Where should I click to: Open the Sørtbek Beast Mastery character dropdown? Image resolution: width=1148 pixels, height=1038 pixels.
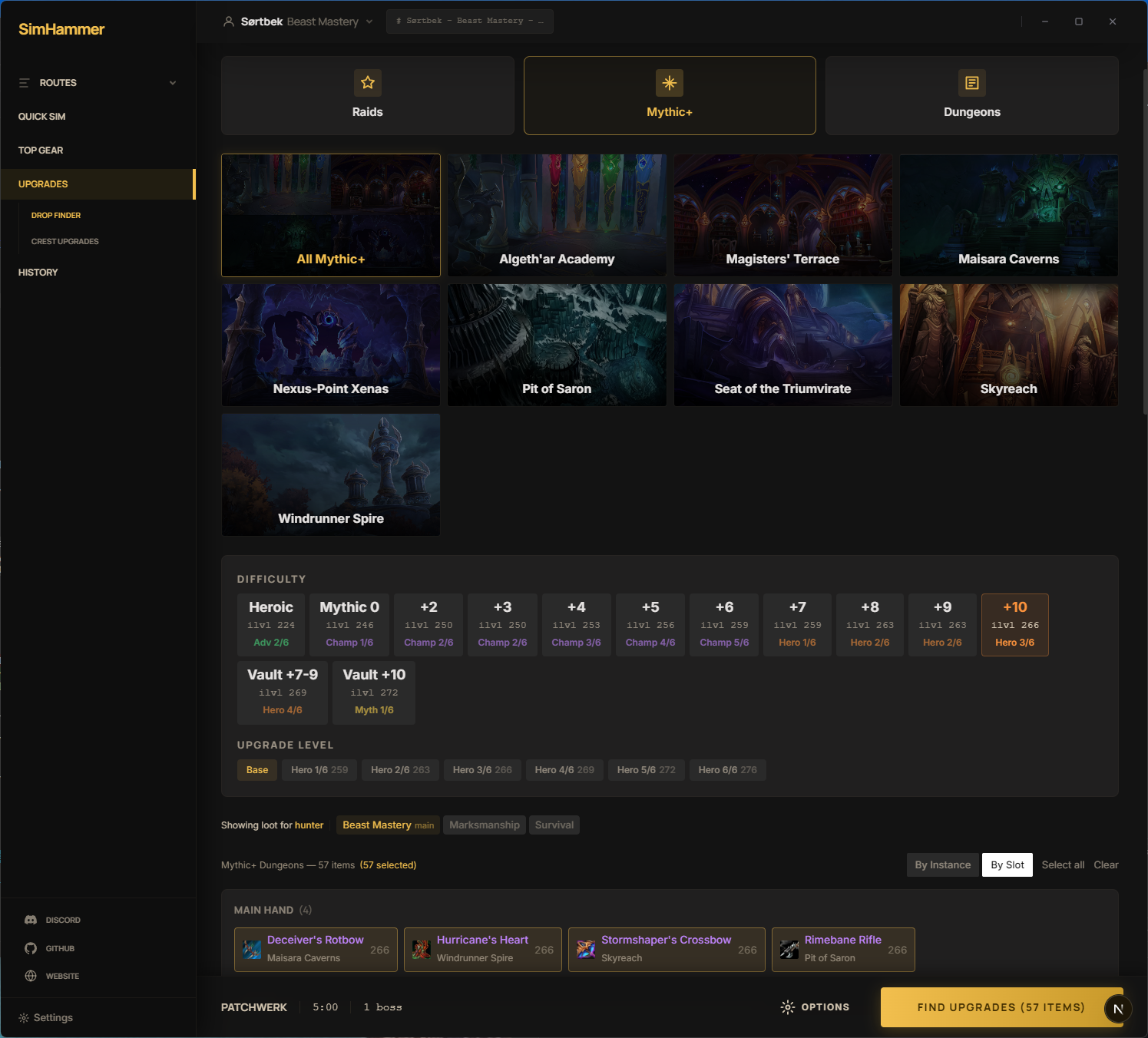pyautogui.click(x=298, y=21)
